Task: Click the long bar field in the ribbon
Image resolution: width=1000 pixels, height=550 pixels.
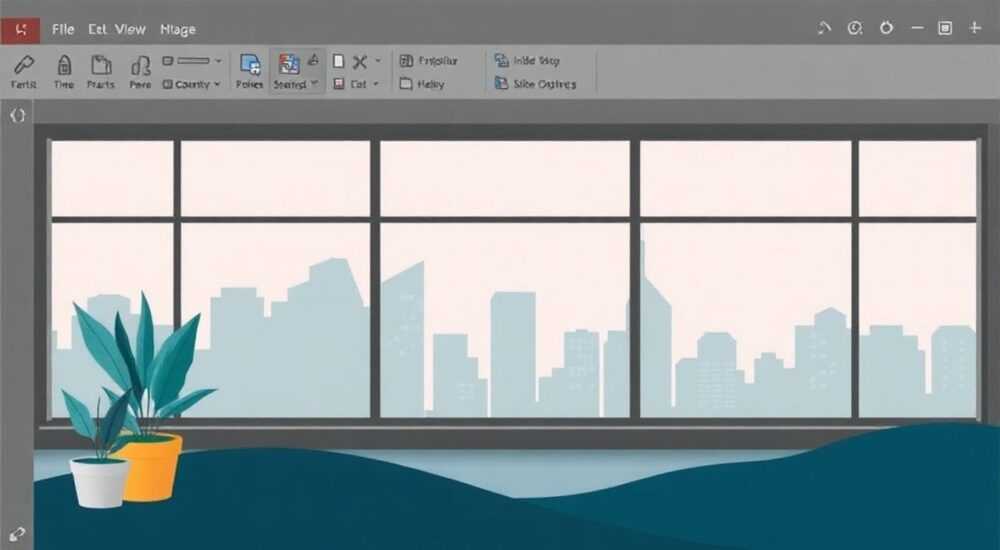Action: click(x=194, y=61)
